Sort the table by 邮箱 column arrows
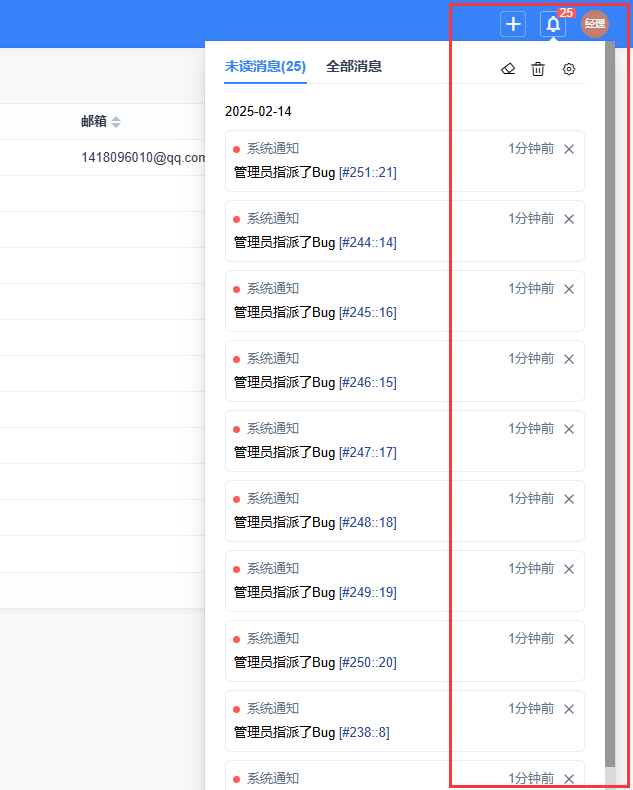Image resolution: width=633 pixels, height=790 pixels. point(116,121)
